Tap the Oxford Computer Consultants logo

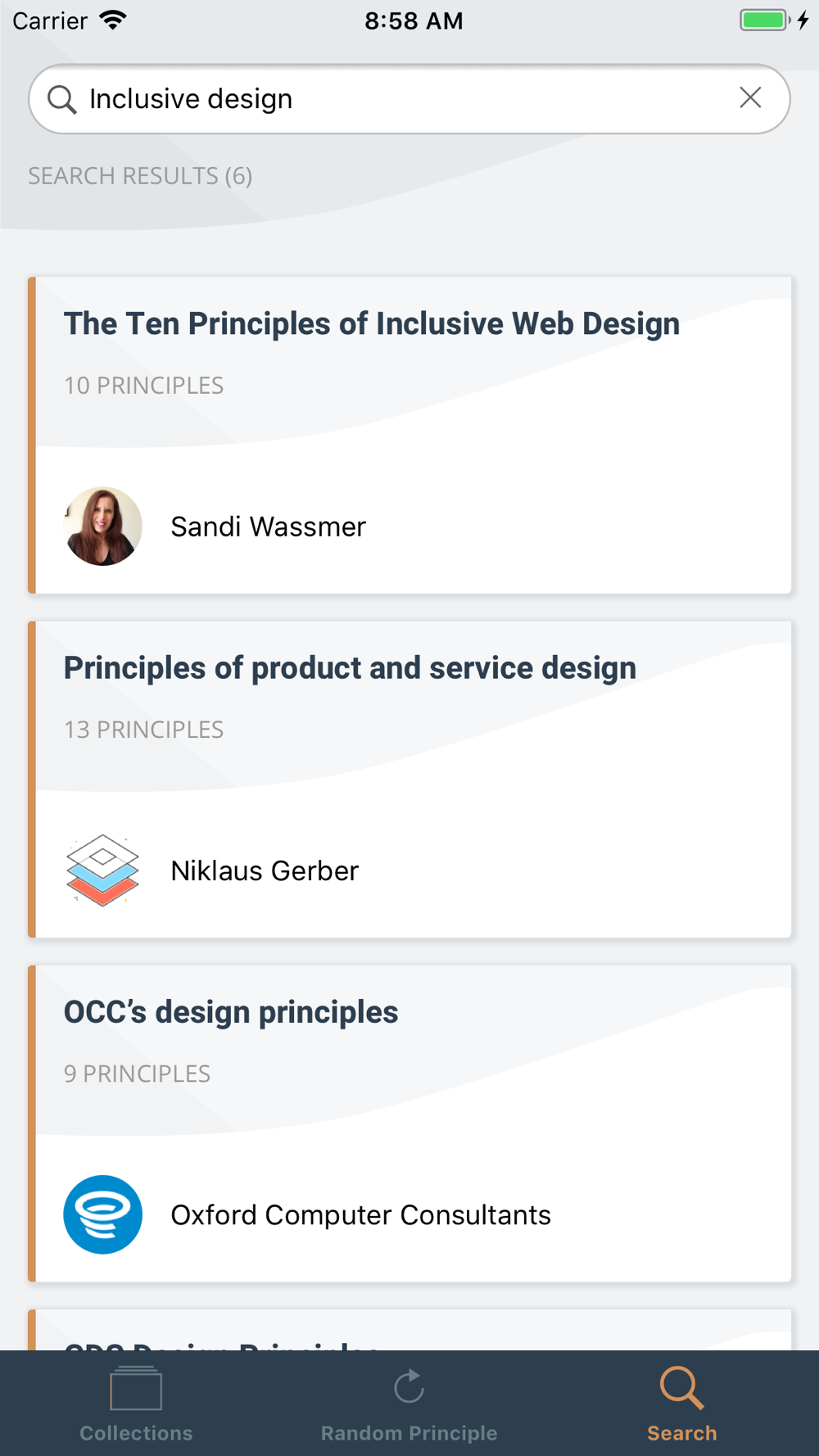click(x=103, y=1214)
